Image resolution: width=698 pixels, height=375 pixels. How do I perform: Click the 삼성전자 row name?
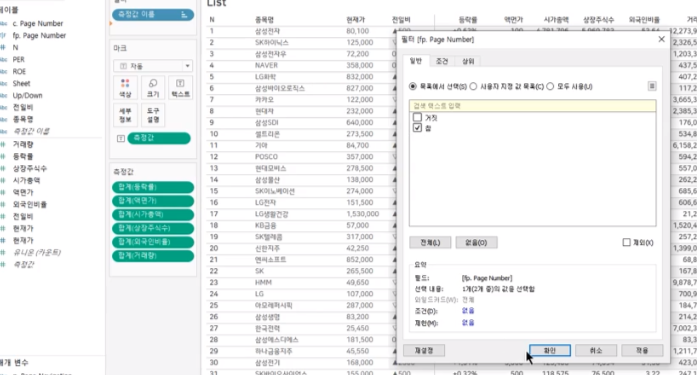click(268, 31)
